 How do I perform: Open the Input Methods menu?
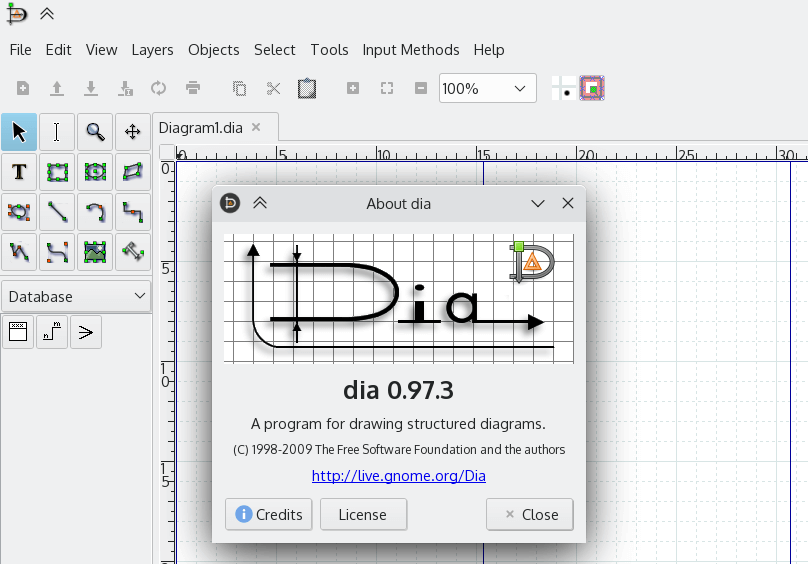pyautogui.click(x=411, y=50)
